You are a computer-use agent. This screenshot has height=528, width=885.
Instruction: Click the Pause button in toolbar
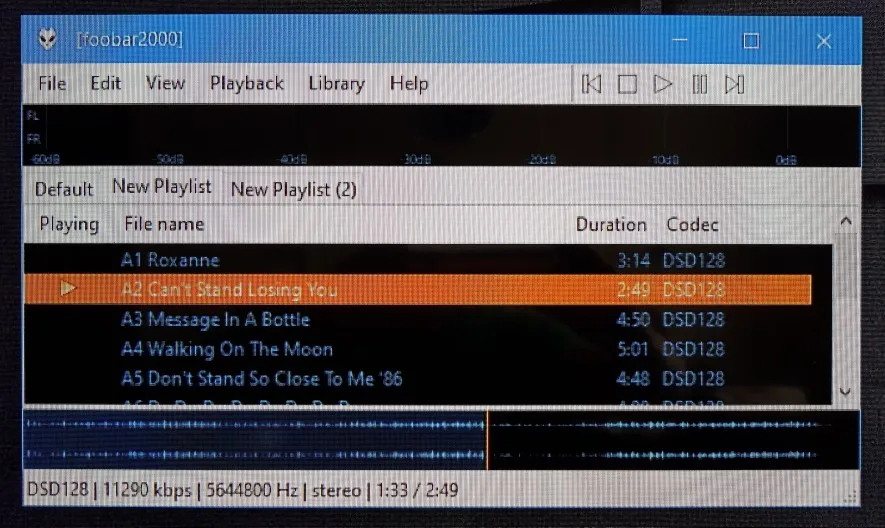coord(699,84)
